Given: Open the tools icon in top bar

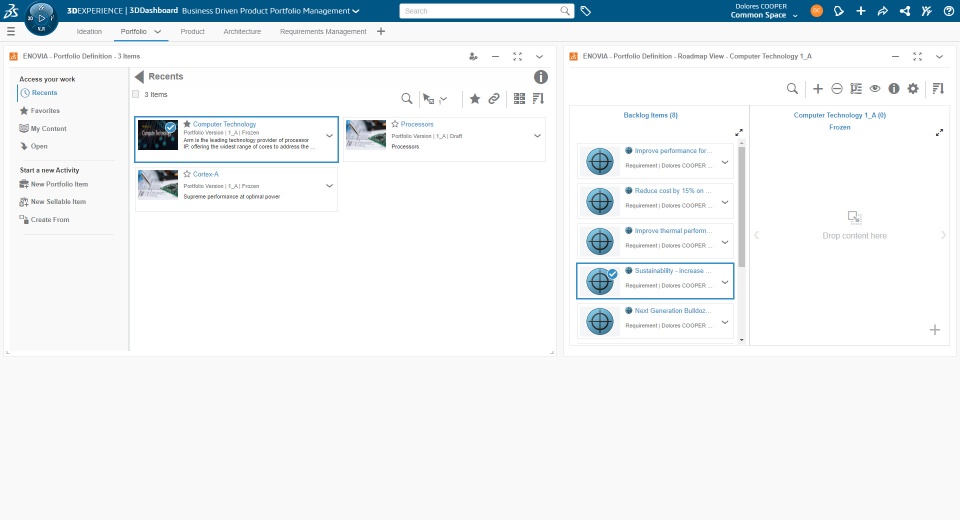Looking at the screenshot, I should tap(926, 11).
